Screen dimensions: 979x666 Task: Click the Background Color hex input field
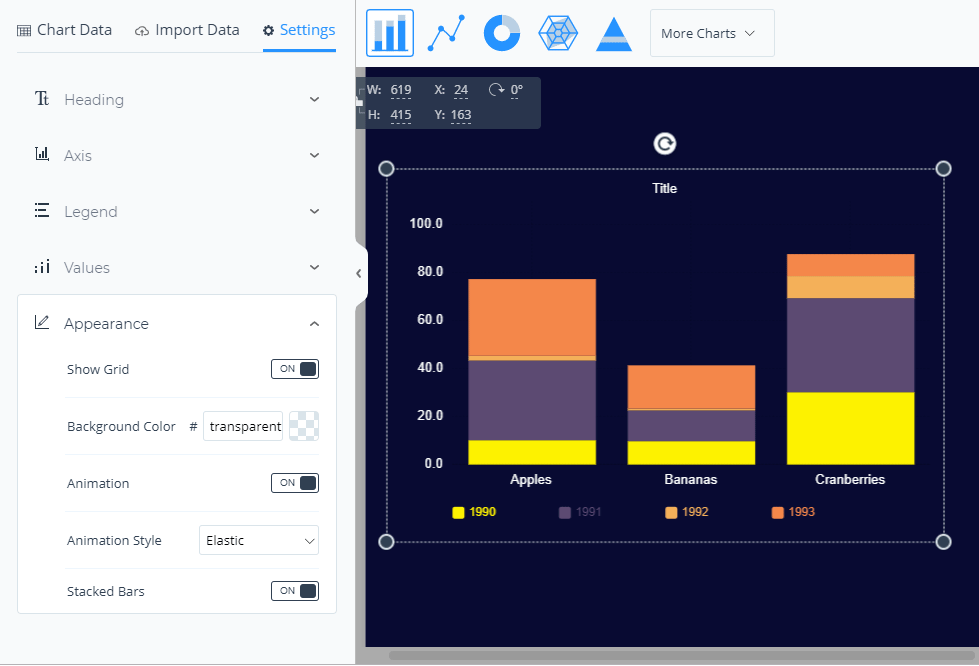coord(245,426)
